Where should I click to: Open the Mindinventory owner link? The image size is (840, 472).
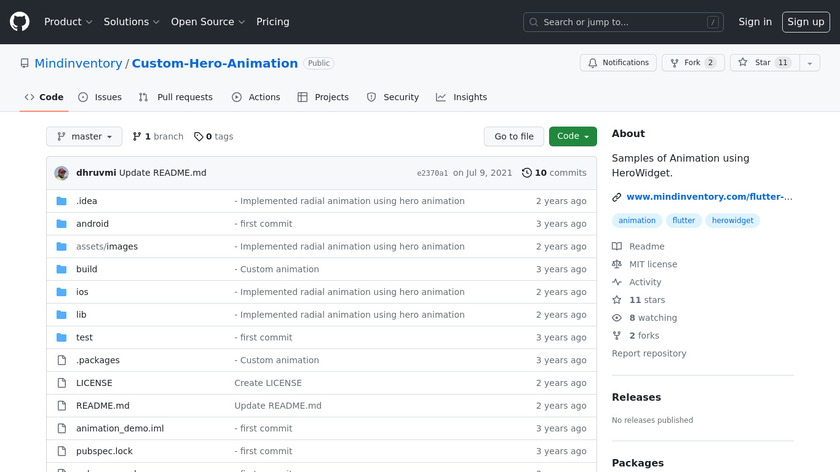pyautogui.click(x=78, y=63)
